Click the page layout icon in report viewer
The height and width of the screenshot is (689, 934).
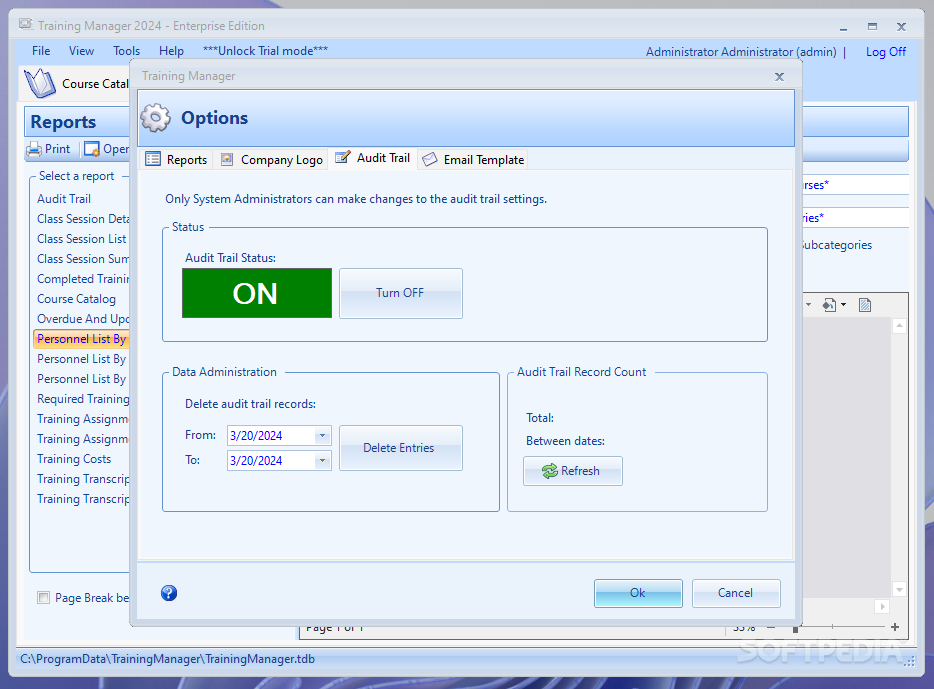(x=865, y=305)
